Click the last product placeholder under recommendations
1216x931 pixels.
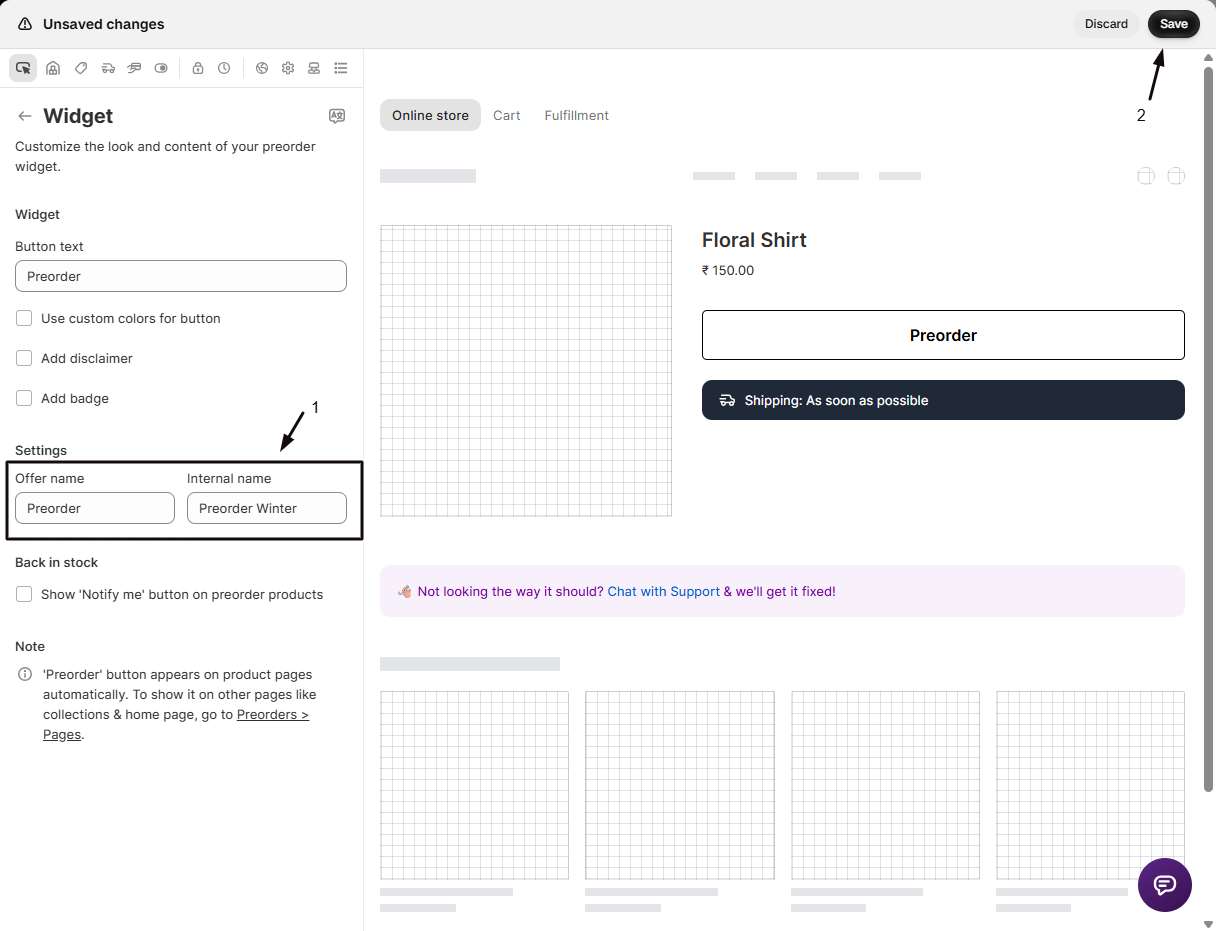tap(1090, 785)
